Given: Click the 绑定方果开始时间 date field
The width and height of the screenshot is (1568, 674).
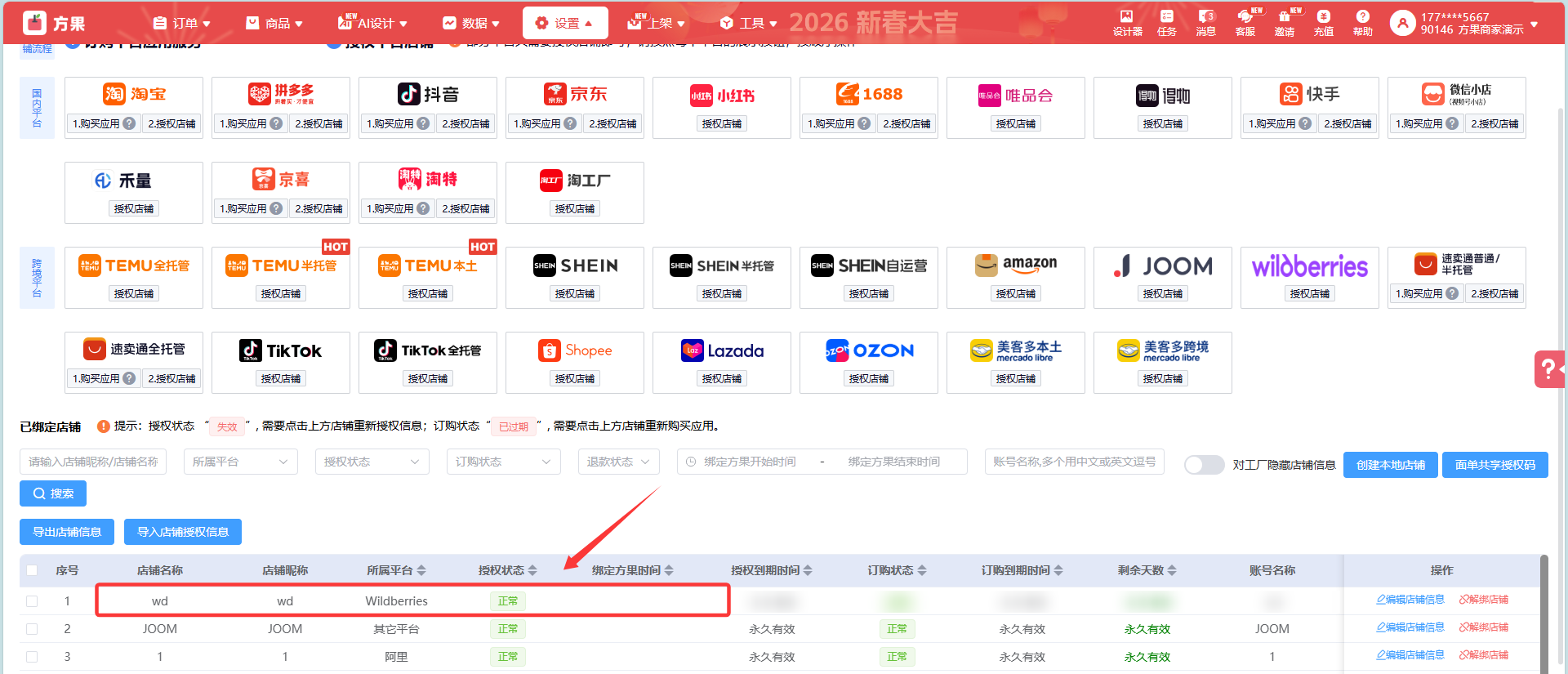Looking at the screenshot, I should pyautogui.click(x=750, y=462).
